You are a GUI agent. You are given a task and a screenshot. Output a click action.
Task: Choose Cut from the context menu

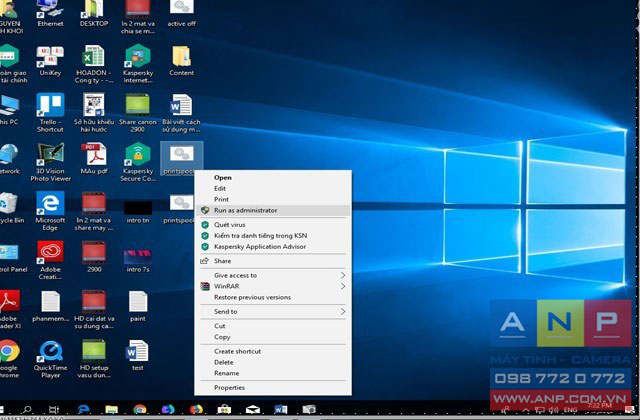pos(273,326)
